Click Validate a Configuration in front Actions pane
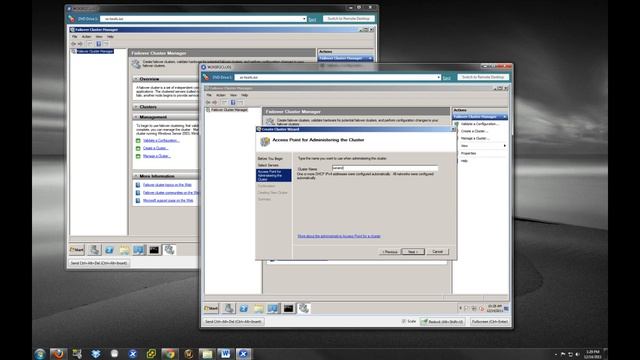This screenshot has height=360, width=640. (x=479, y=124)
